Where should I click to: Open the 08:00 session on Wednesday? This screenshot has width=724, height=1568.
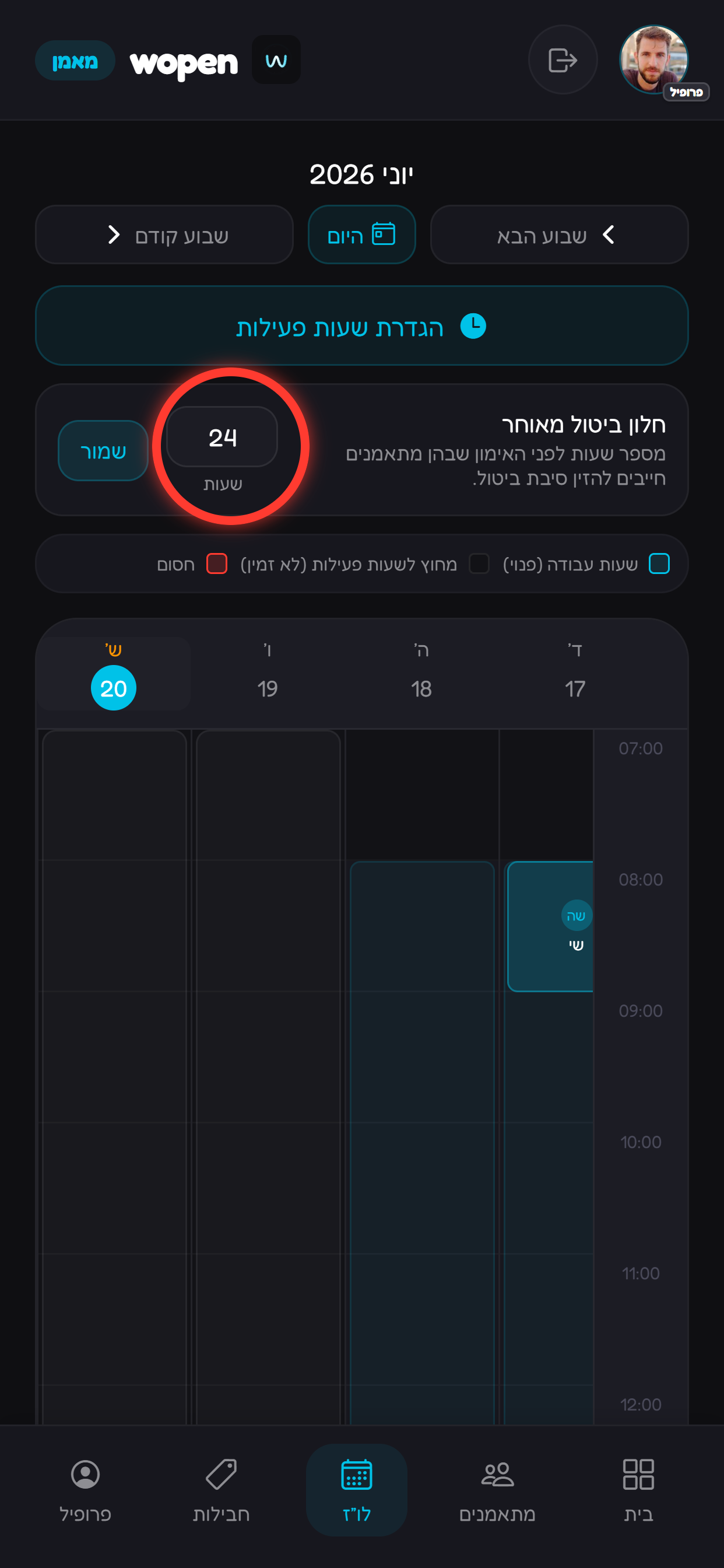[x=550, y=926]
